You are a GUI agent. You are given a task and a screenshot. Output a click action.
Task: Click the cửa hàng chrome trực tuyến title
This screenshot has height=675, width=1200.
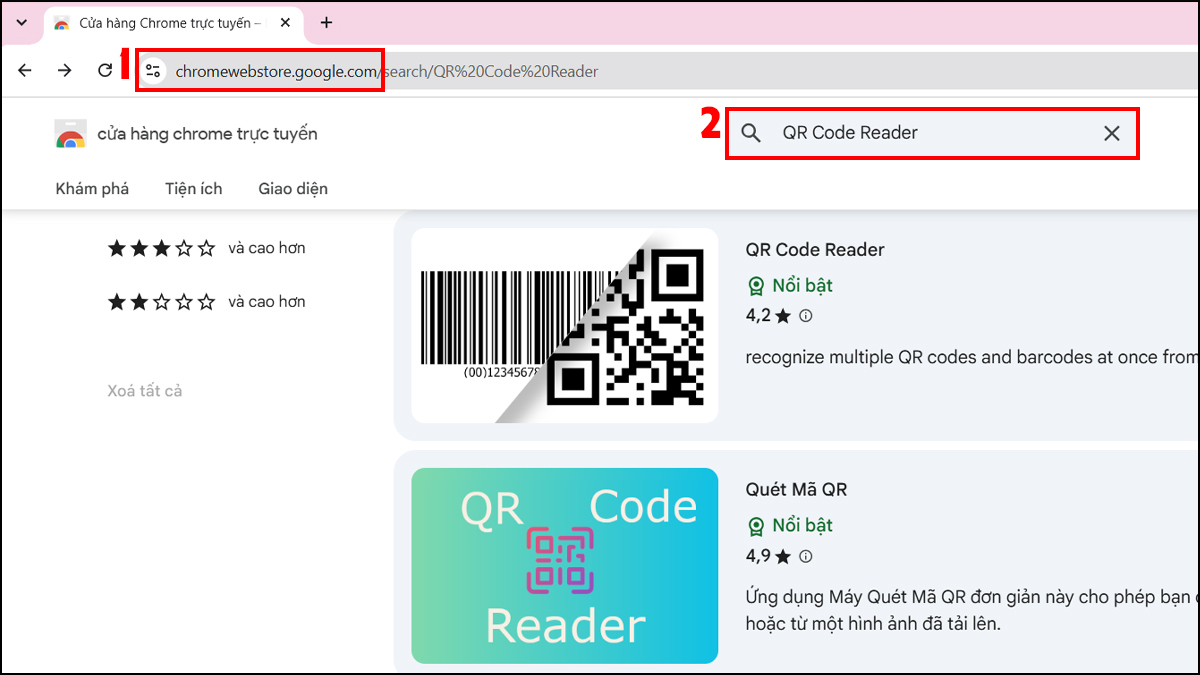pos(207,134)
